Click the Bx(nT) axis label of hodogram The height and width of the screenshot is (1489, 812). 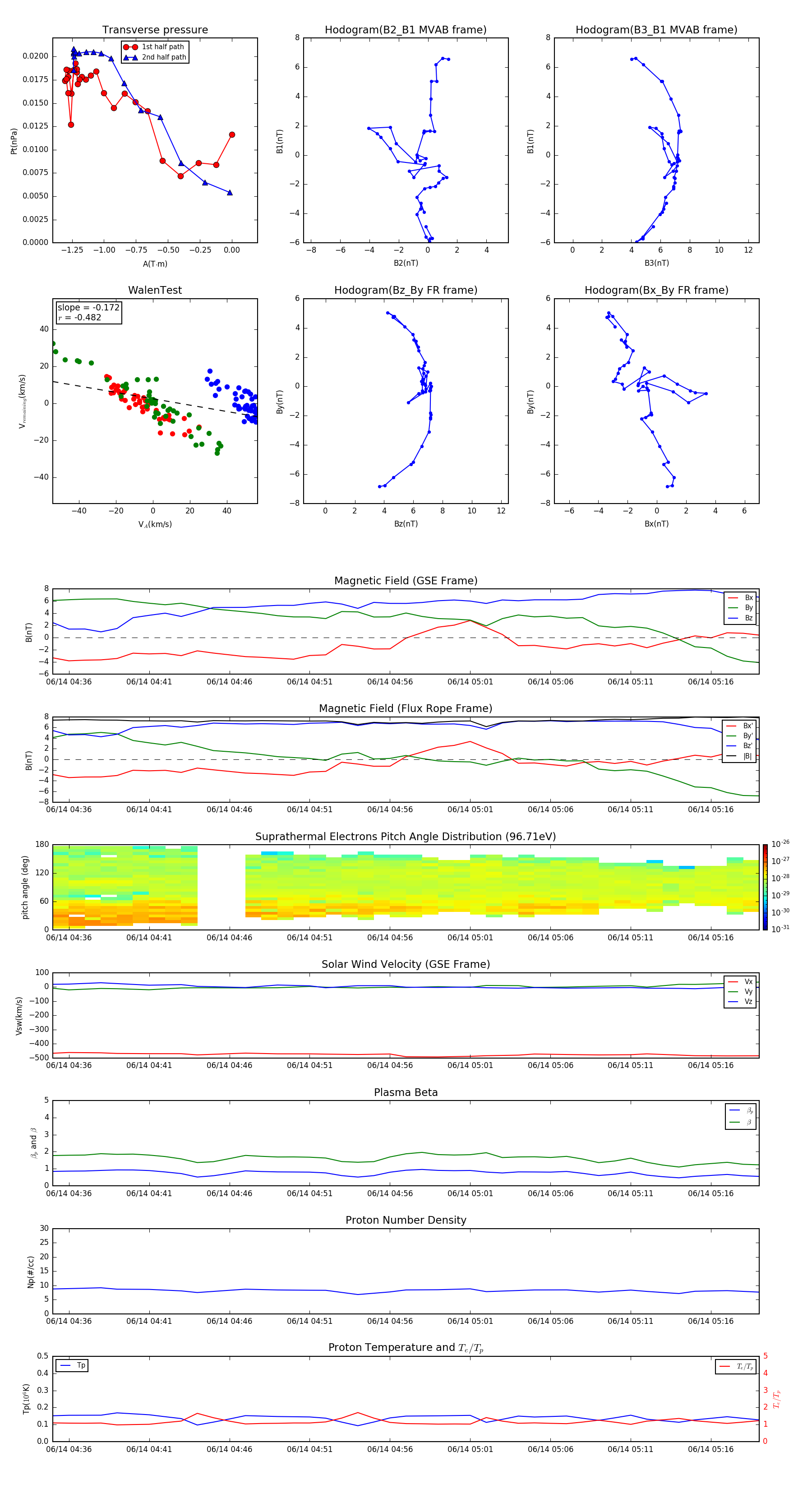pyautogui.click(x=656, y=524)
